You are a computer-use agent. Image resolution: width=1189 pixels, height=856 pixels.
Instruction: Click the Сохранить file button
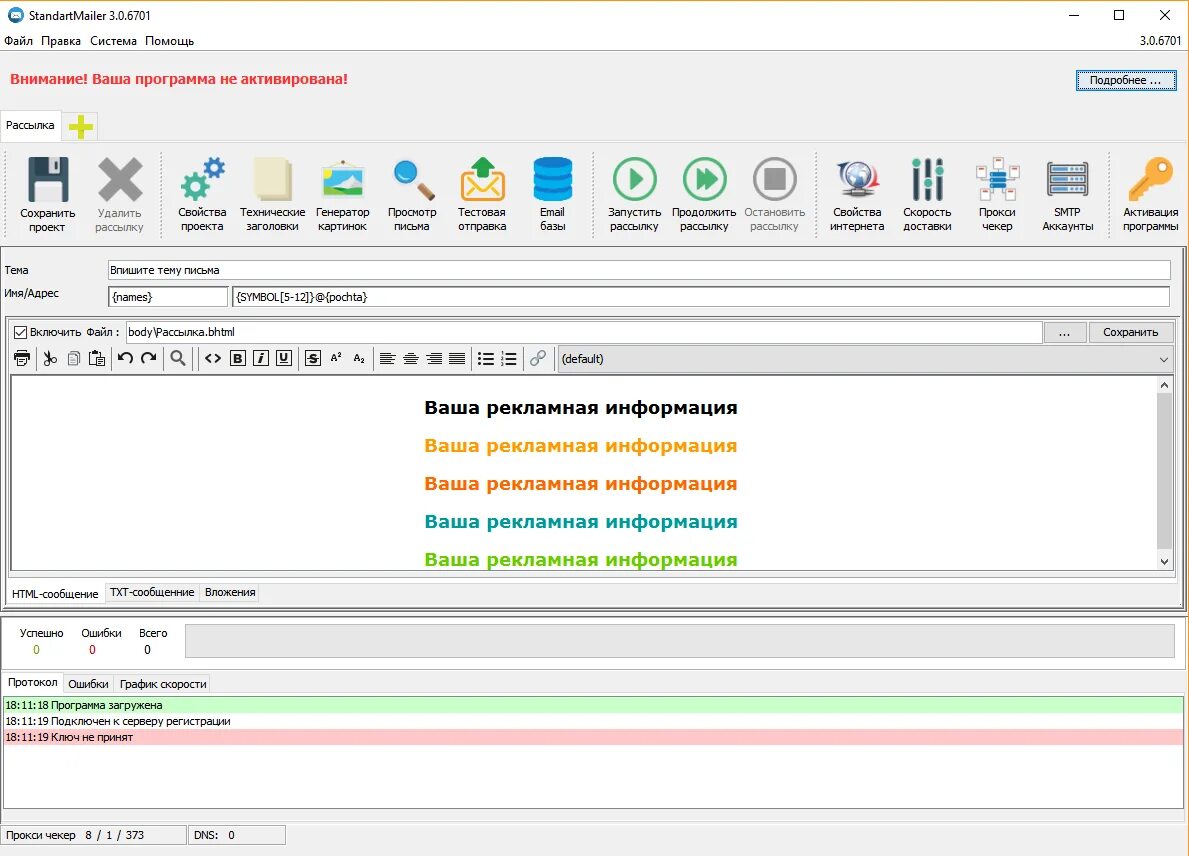click(1131, 332)
